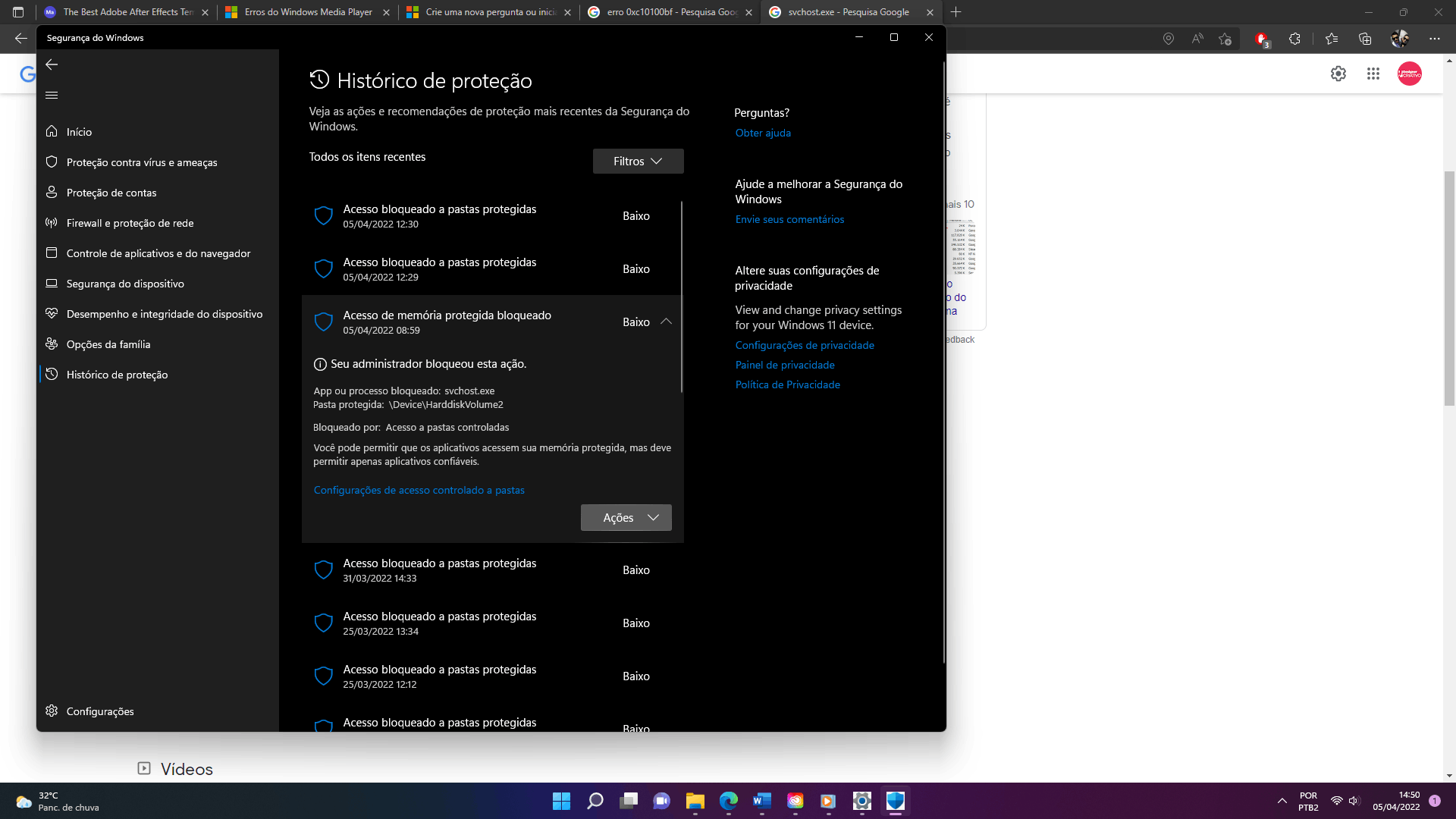Select Segurança do dispositivo
1456x819 pixels.
click(158, 284)
